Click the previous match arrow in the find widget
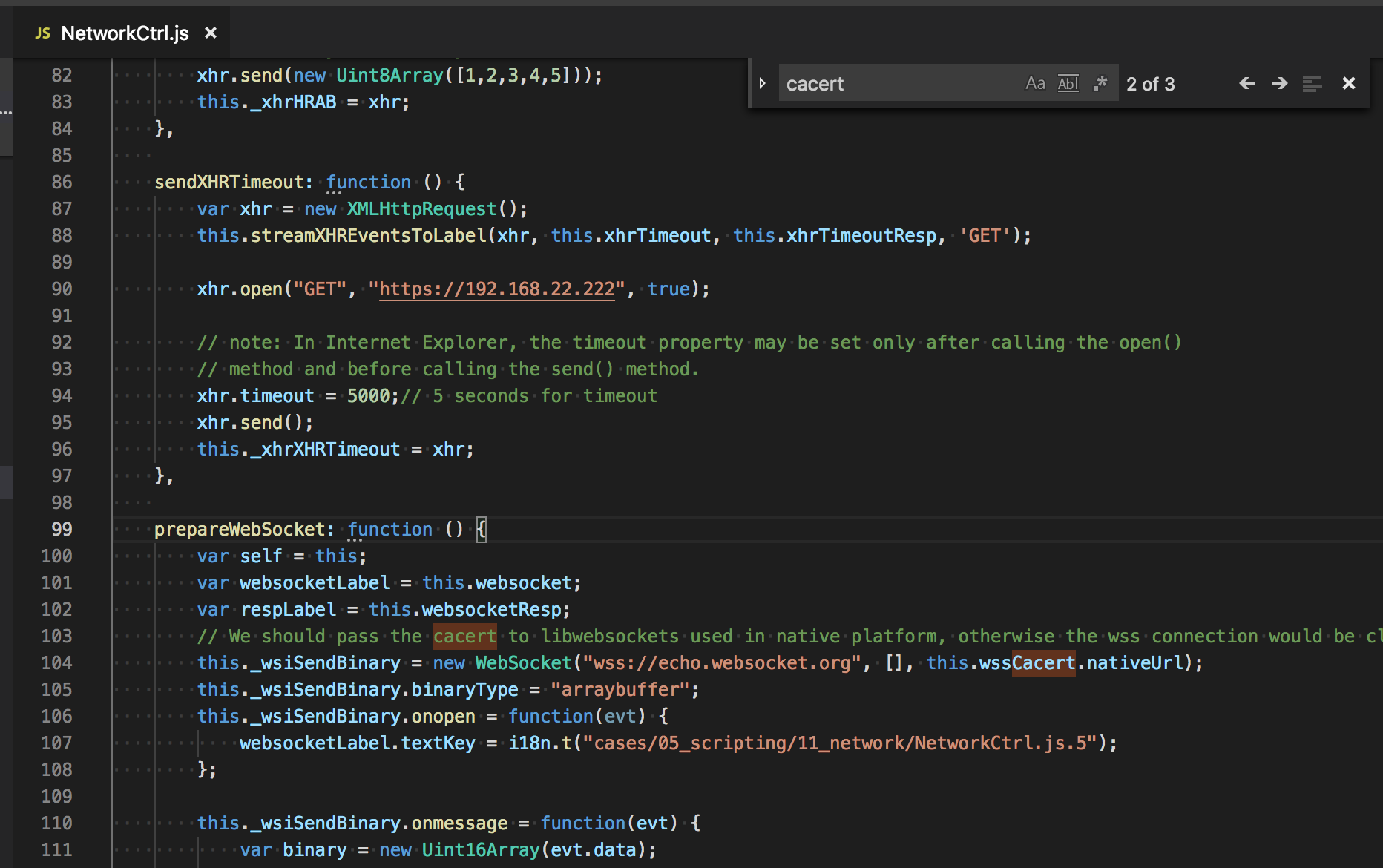This screenshot has height=868, width=1383. pos(1246,83)
